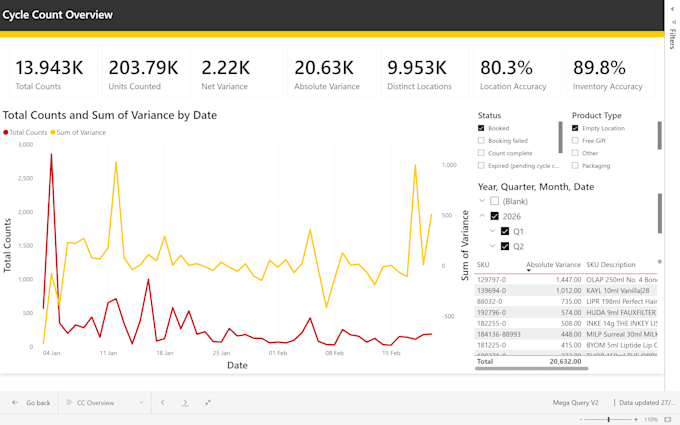Image resolution: width=680 pixels, height=425 pixels.
Task: Expand the Q1 quarter node
Action: (492, 231)
